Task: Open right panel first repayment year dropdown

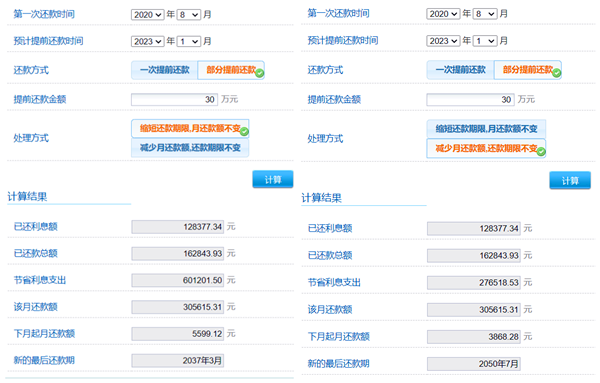Action: [443, 14]
